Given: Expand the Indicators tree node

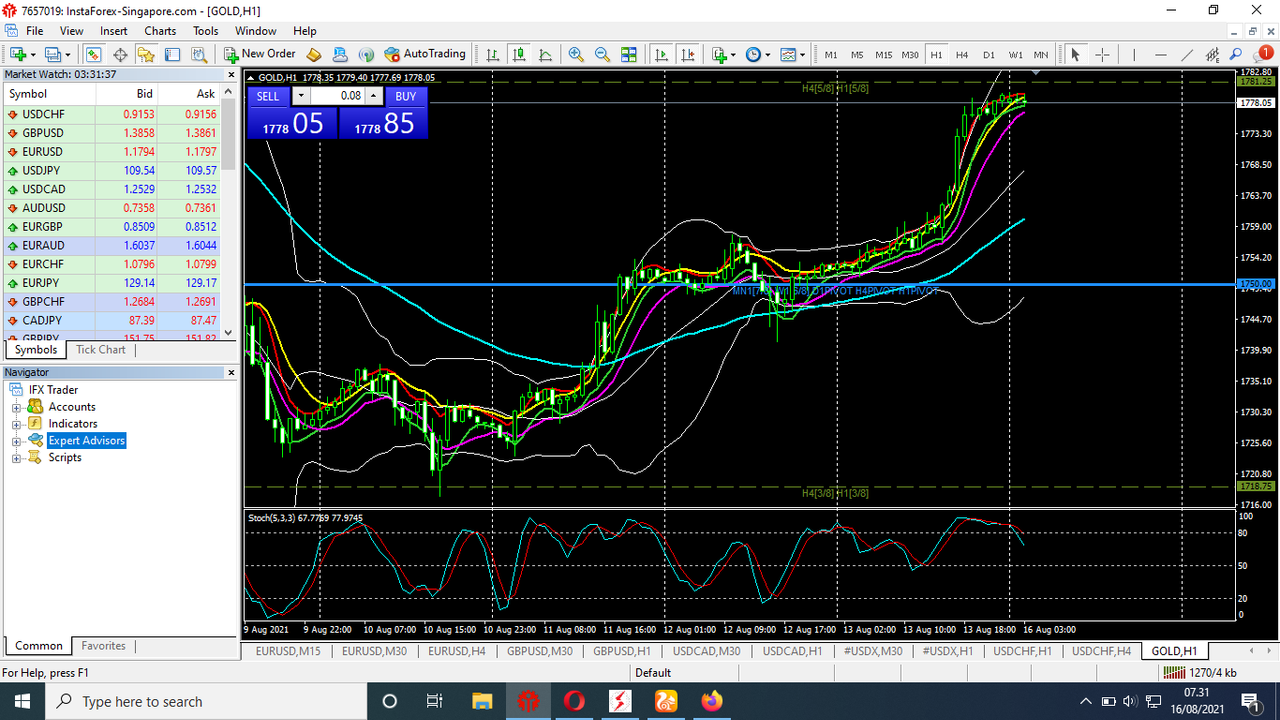Looking at the screenshot, I should point(16,424).
